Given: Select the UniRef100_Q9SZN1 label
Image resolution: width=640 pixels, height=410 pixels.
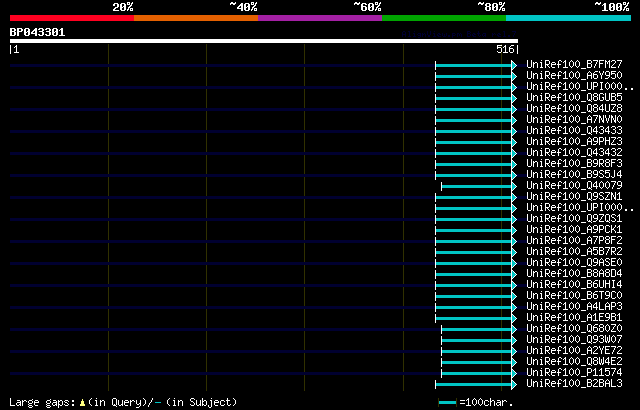Looking at the screenshot, I should click(574, 197).
